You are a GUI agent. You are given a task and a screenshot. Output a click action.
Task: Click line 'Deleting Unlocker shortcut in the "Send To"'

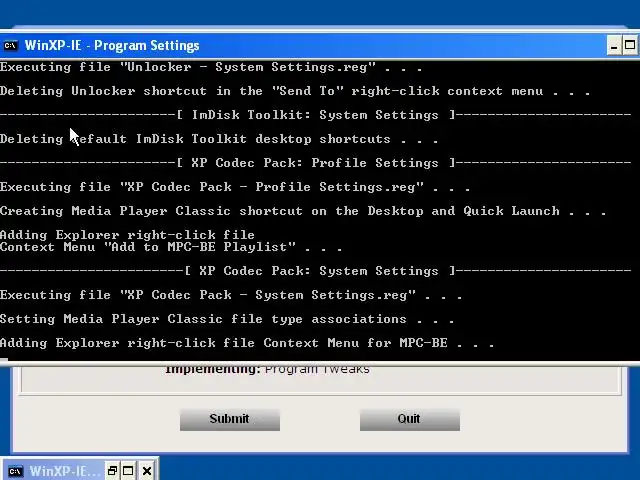pyautogui.click(x=296, y=91)
